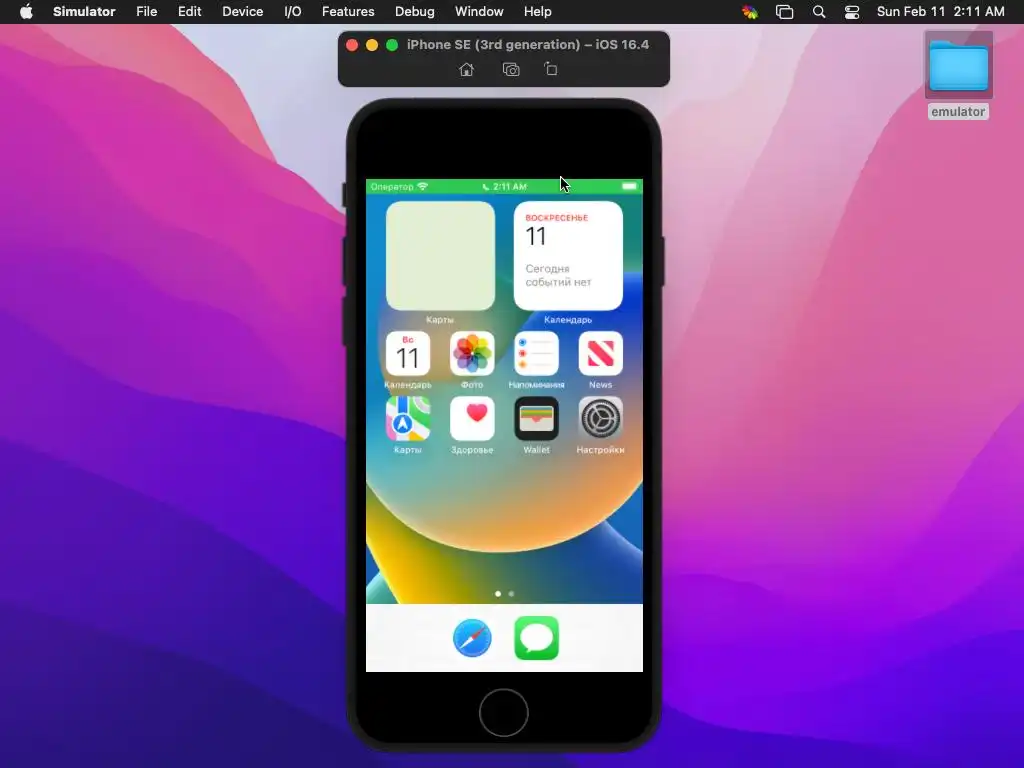Open the Features menu
This screenshot has width=1024, height=768.
(348, 12)
